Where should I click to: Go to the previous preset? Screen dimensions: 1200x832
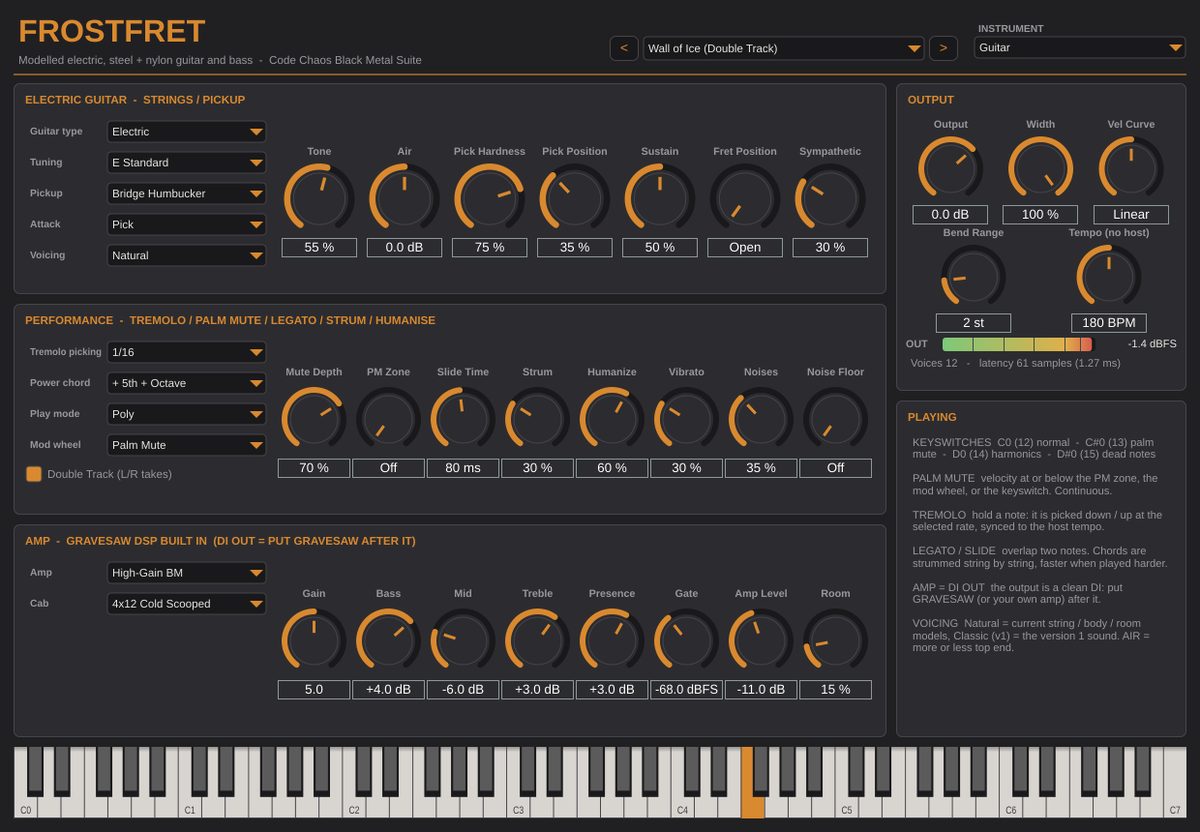[x=624, y=48]
